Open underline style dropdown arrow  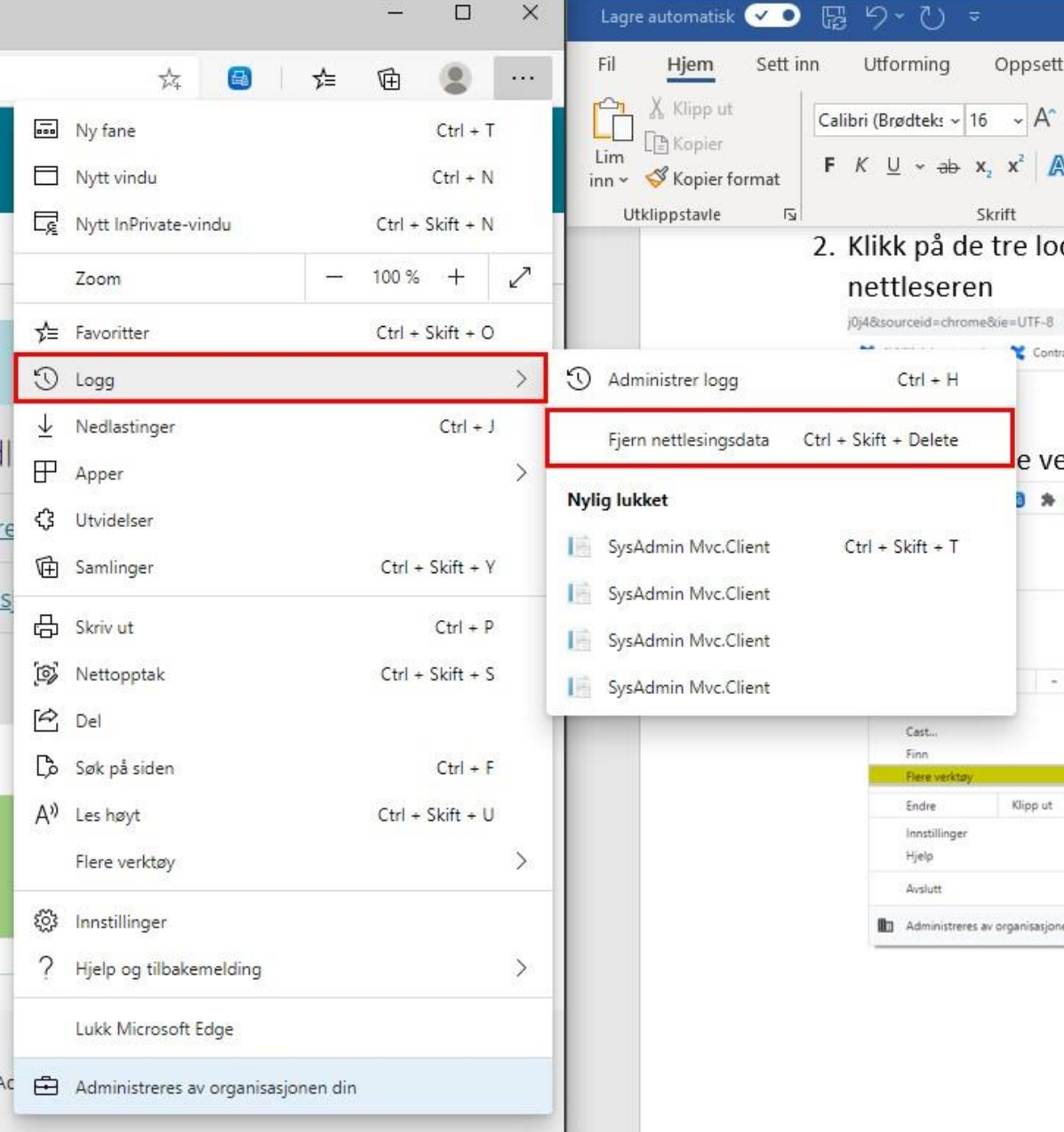pos(920,166)
